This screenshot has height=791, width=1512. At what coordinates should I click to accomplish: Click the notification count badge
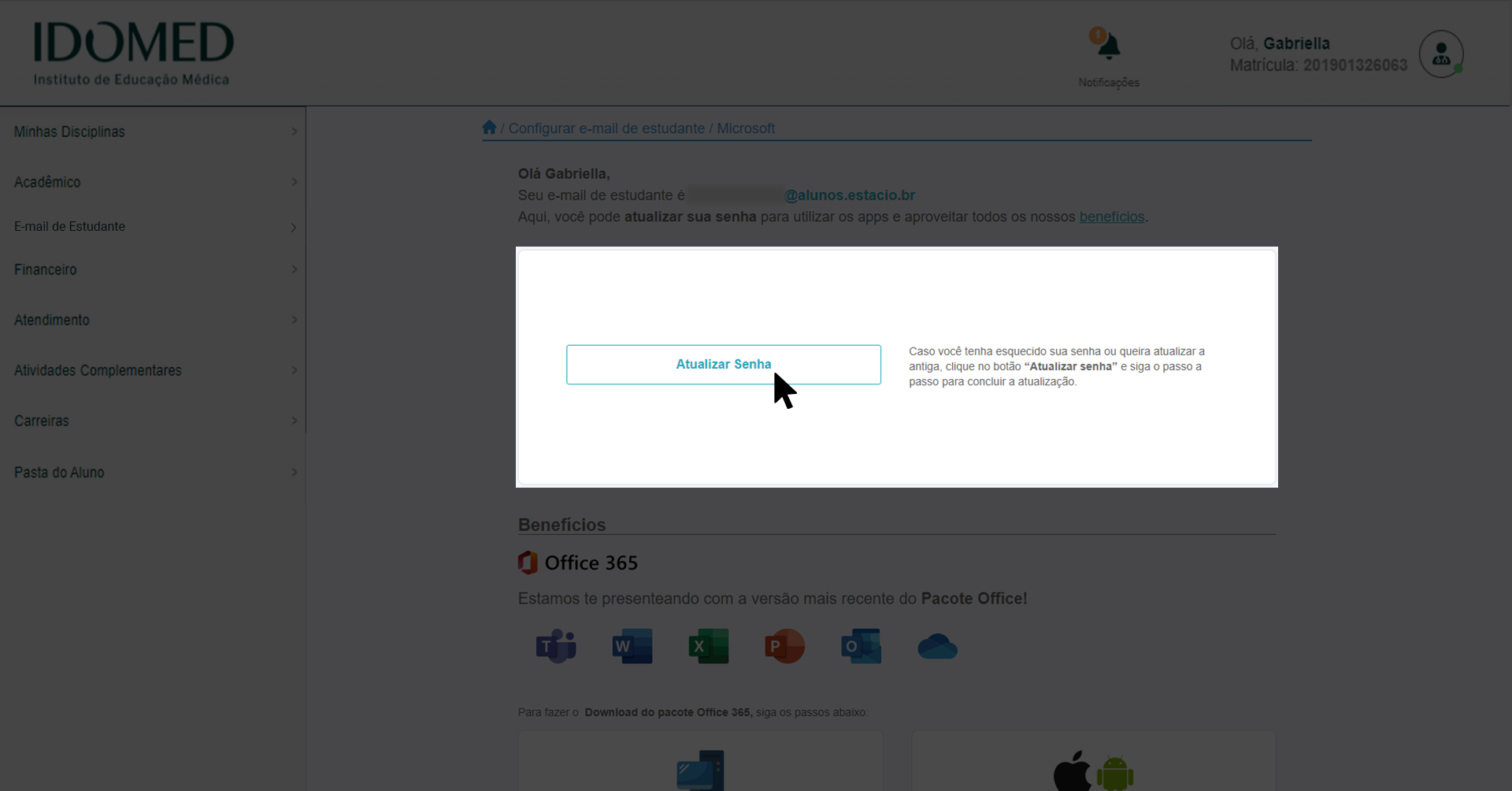click(1097, 35)
